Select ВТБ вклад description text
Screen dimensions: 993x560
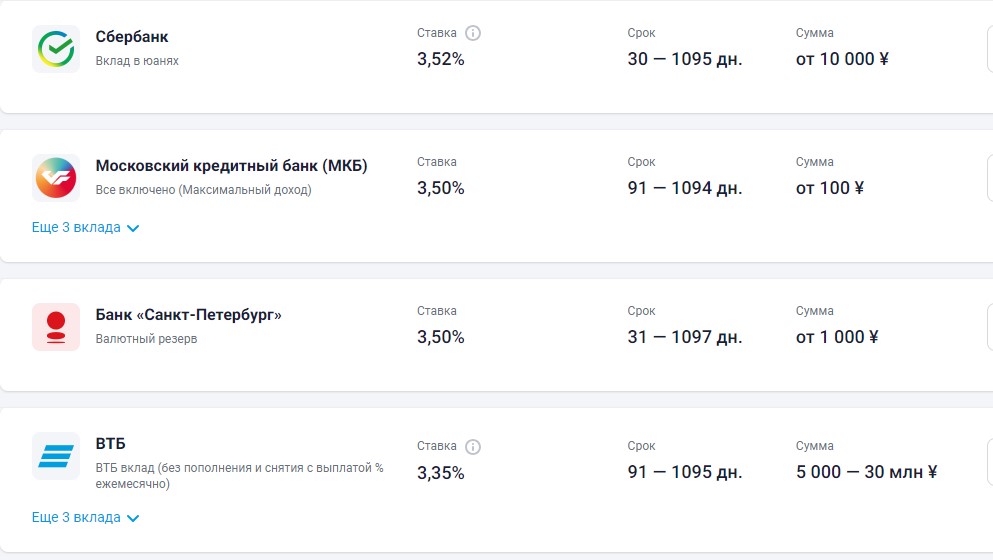pos(239,476)
